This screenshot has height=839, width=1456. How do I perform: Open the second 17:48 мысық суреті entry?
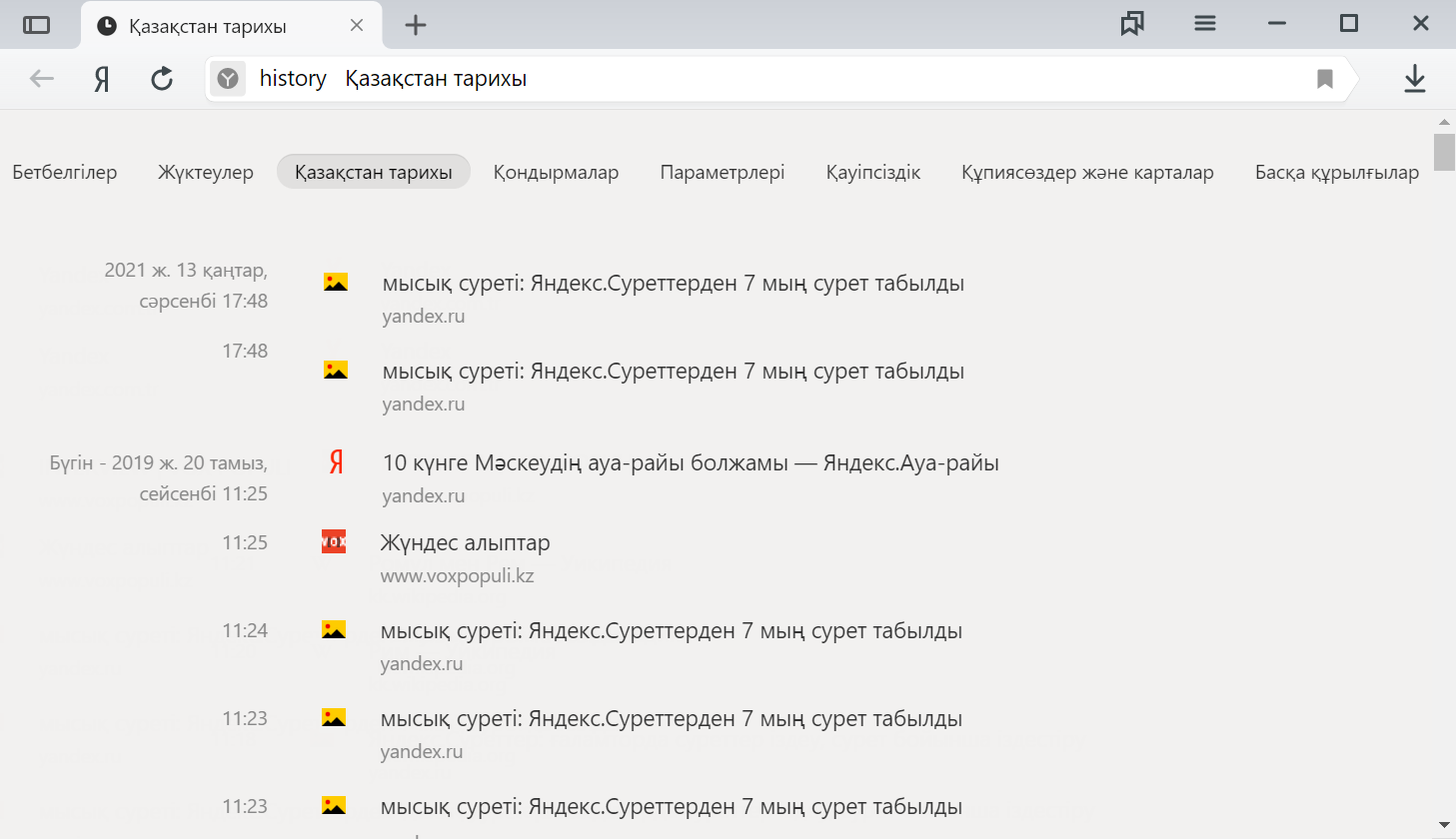pyautogui.click(x=674, y=372)
